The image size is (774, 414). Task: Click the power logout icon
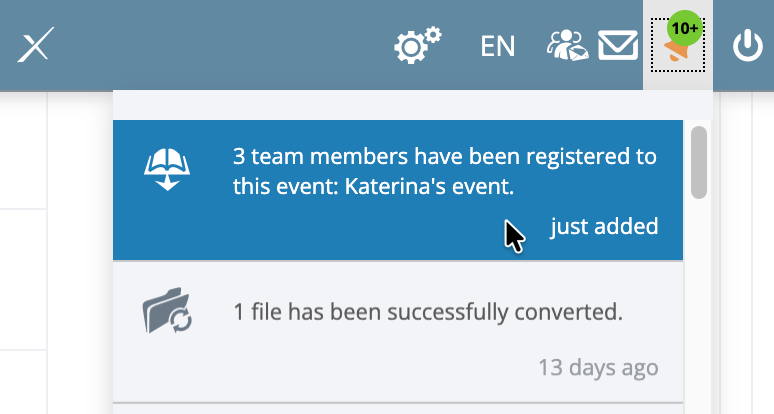coord(747,45)
